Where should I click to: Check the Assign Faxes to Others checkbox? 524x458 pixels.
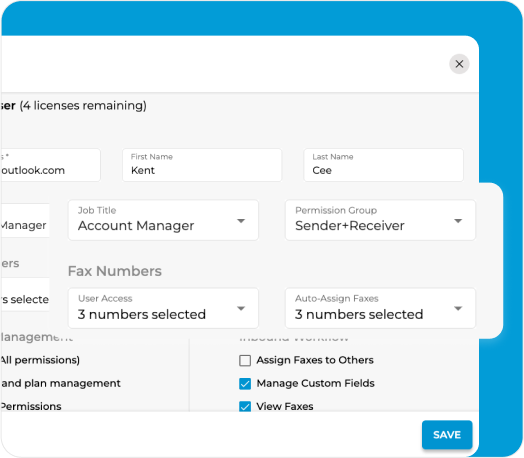[x=245, y=360]
